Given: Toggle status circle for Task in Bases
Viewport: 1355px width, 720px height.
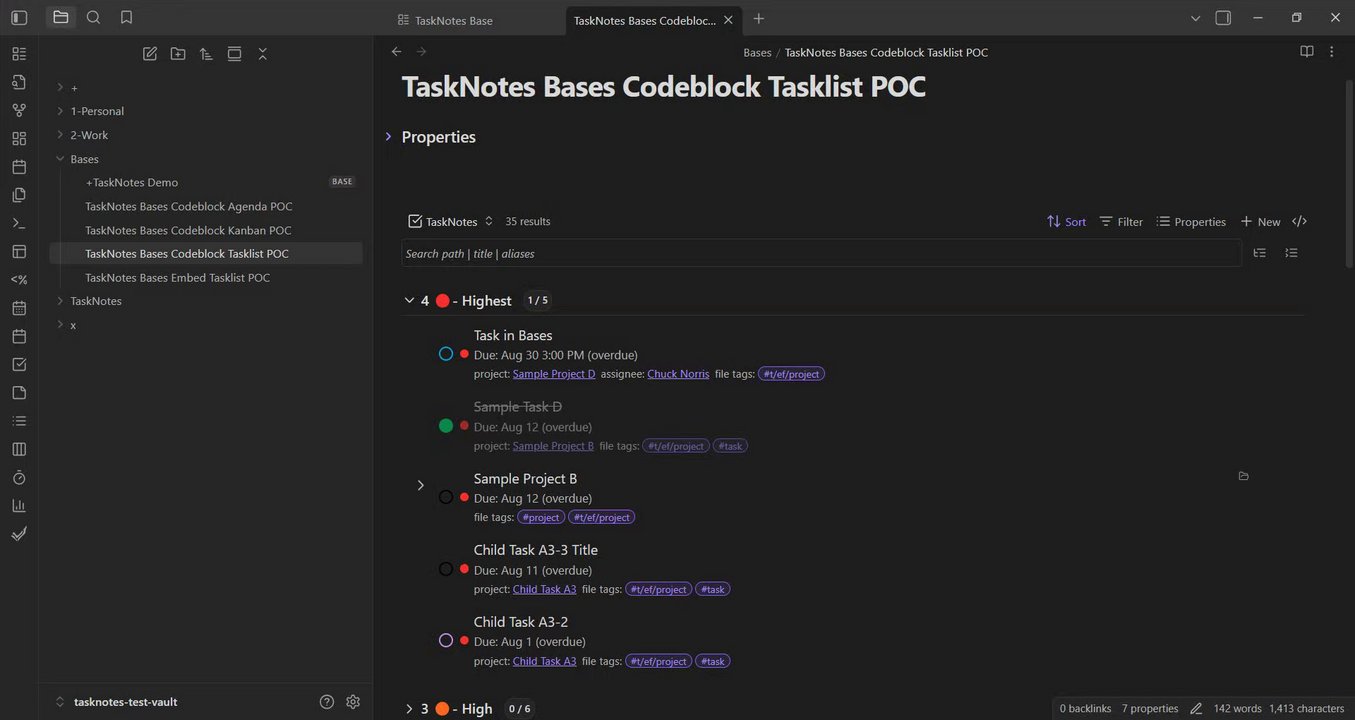Looking at the screenshot, I should (x=446, y=354).
